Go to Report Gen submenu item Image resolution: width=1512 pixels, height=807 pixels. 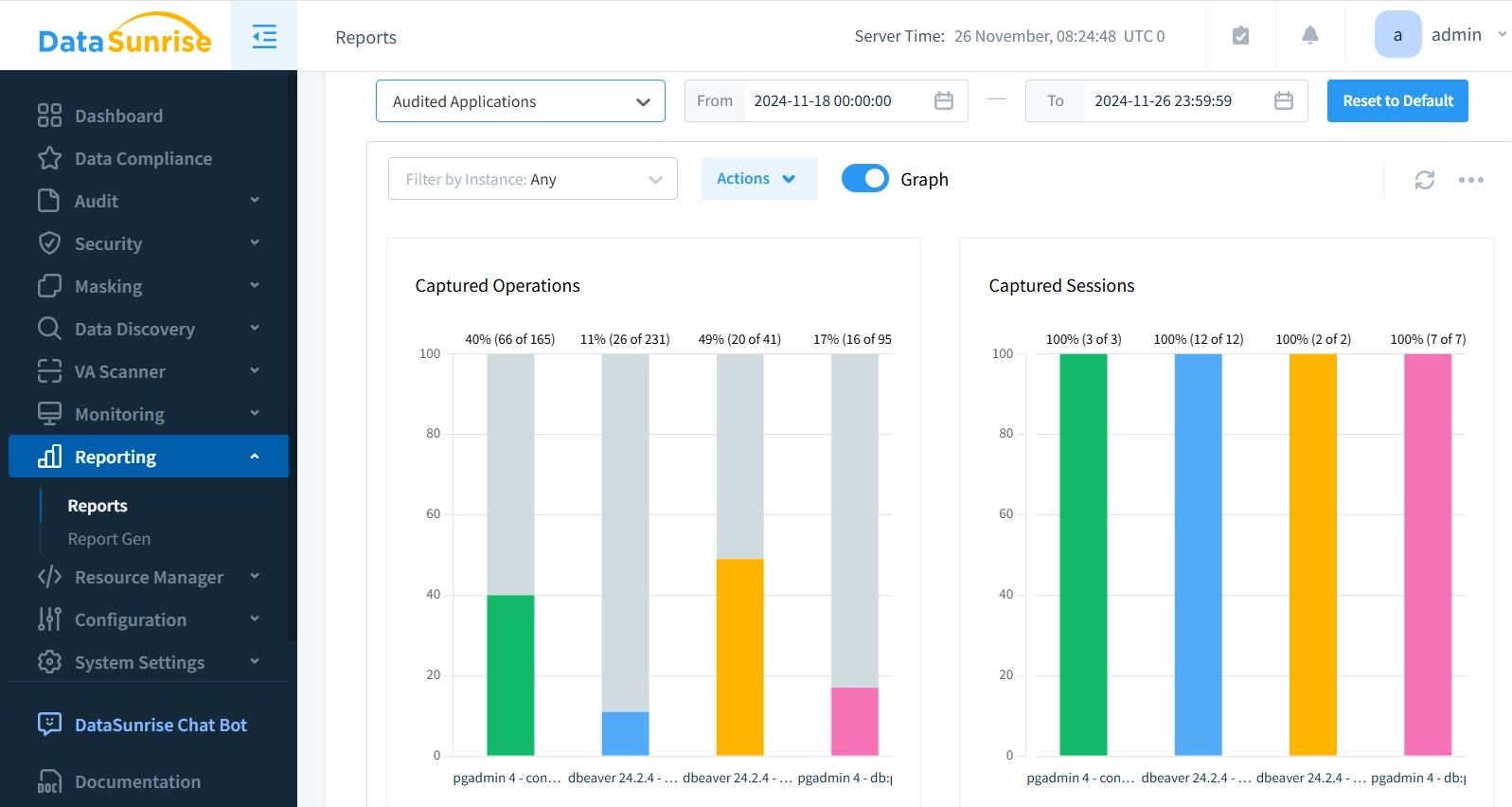[109, 539]
